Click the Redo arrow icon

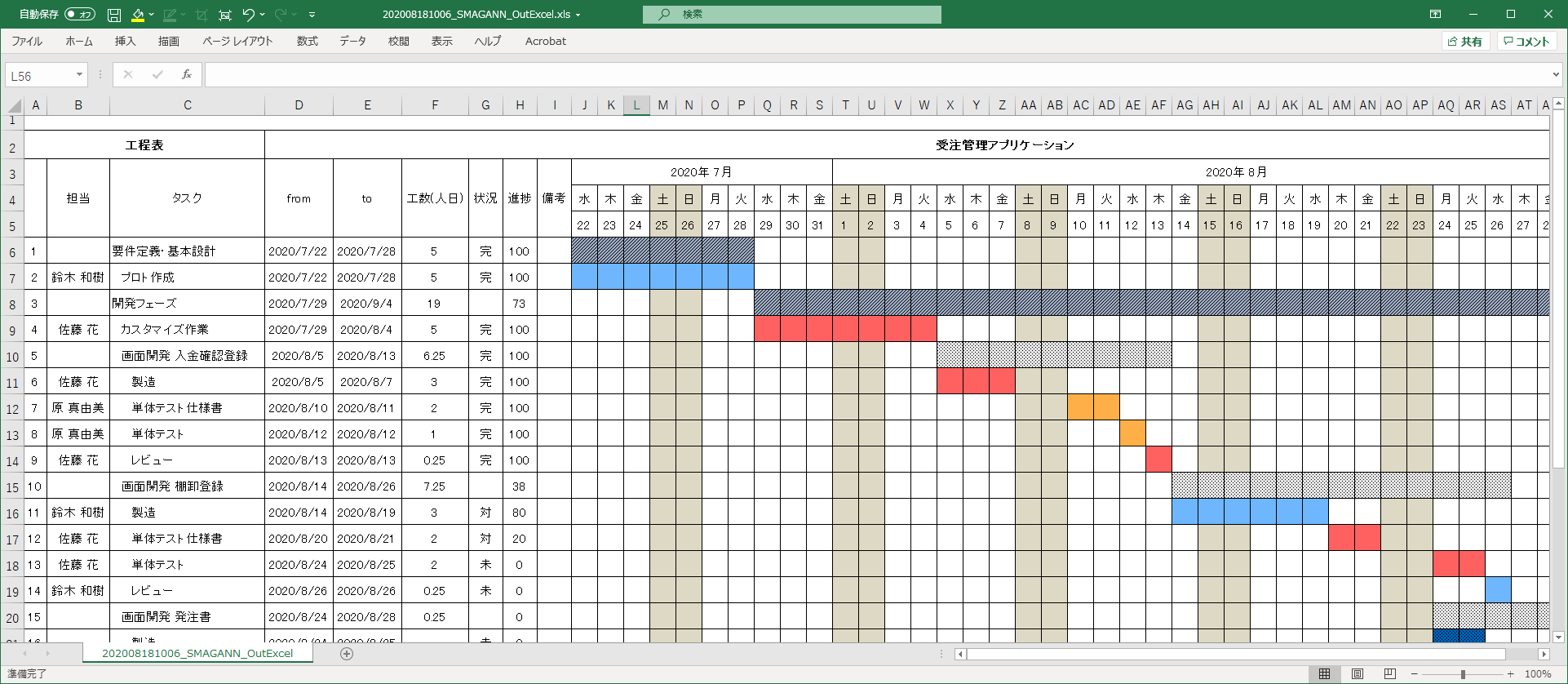pos(281,15)
